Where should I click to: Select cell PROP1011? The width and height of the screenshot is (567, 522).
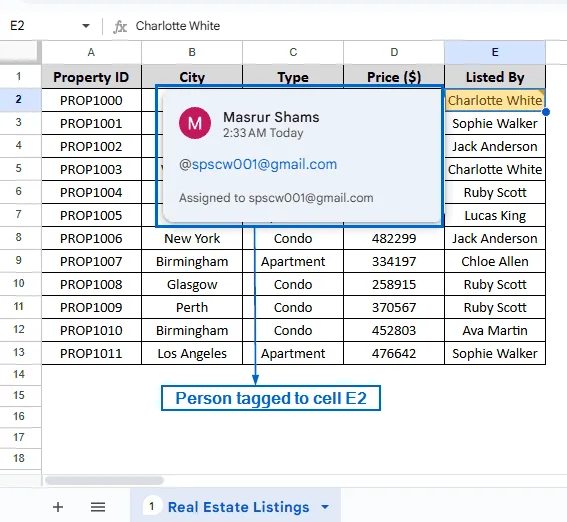click(x=91, y=353)
